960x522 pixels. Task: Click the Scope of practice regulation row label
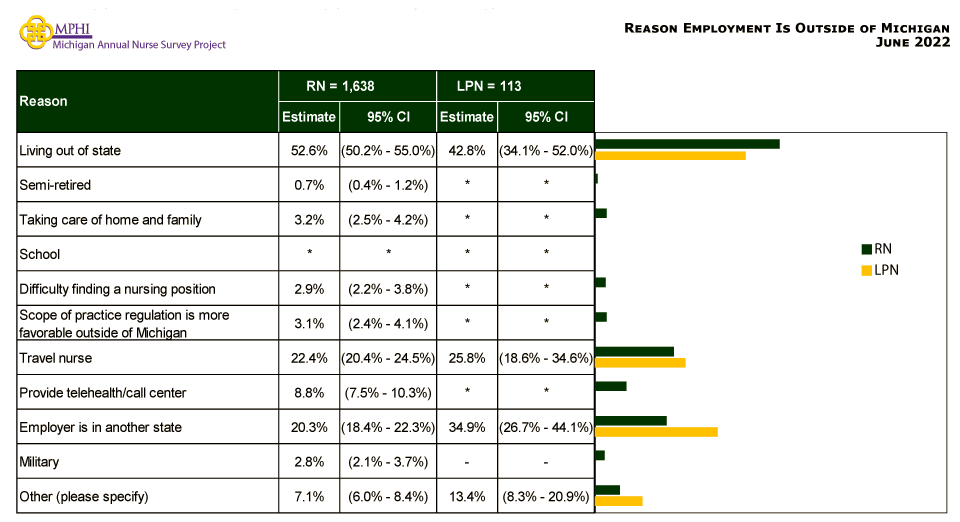click(x=124, y=324)
